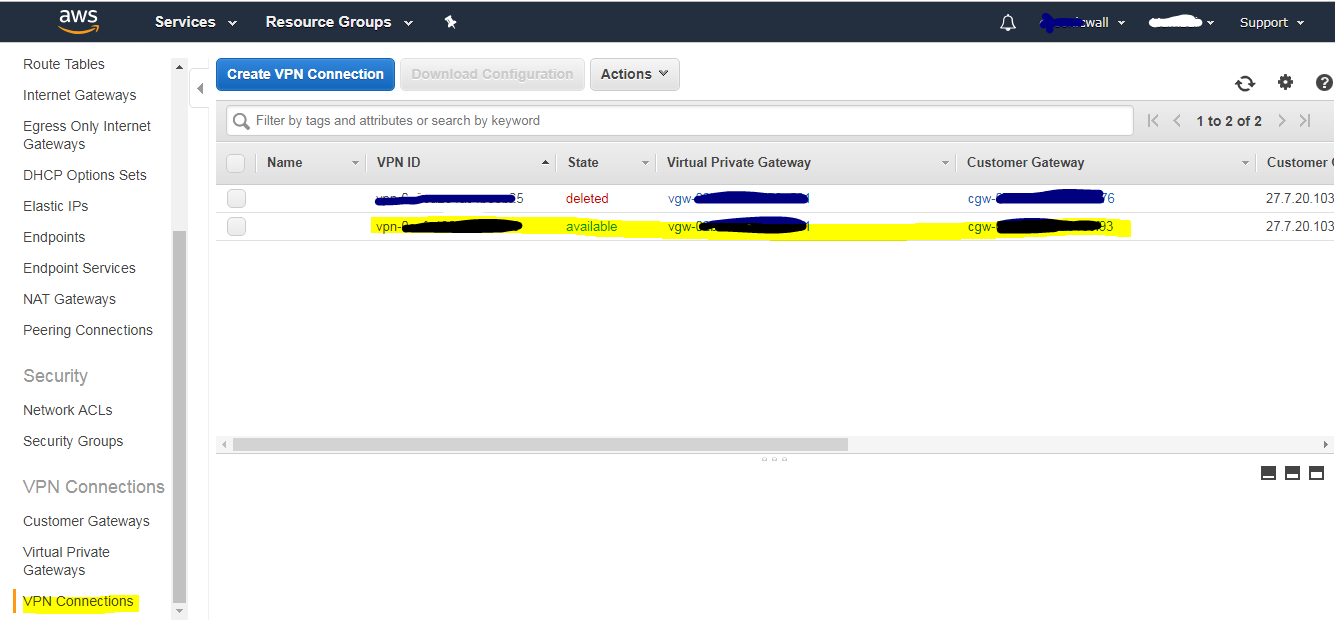The image size is (1335, 626).
Task: Open the Actions dropdown
Action: [x=634, y=73]
